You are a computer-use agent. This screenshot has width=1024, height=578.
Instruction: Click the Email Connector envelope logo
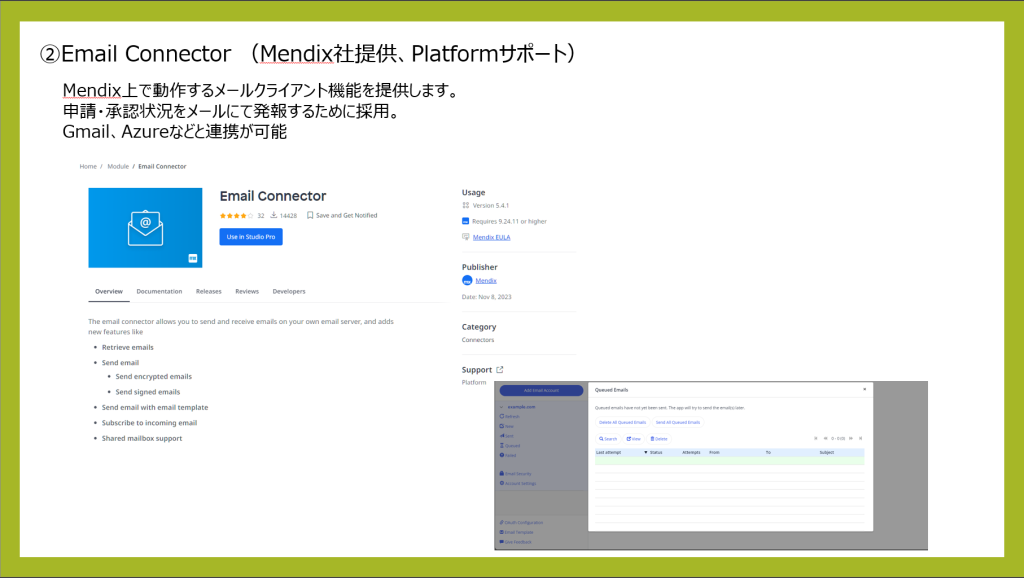pyautogui.click(x=145, y=227)
